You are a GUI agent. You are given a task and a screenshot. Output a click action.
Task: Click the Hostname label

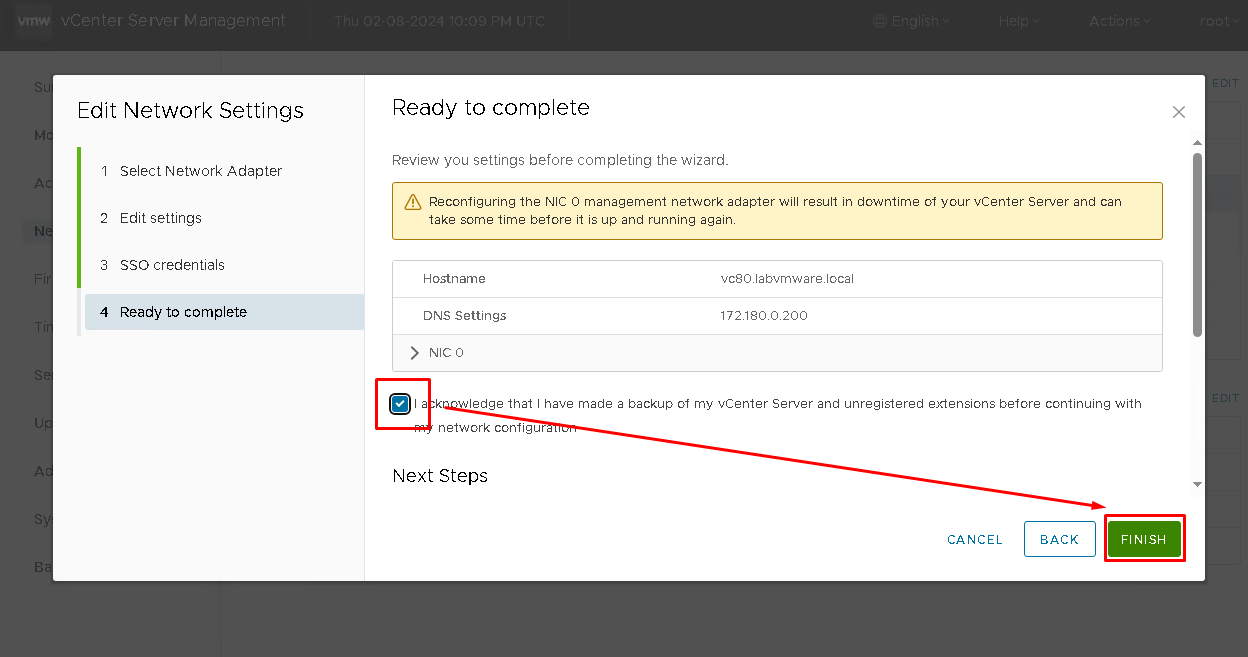(454, 279)
